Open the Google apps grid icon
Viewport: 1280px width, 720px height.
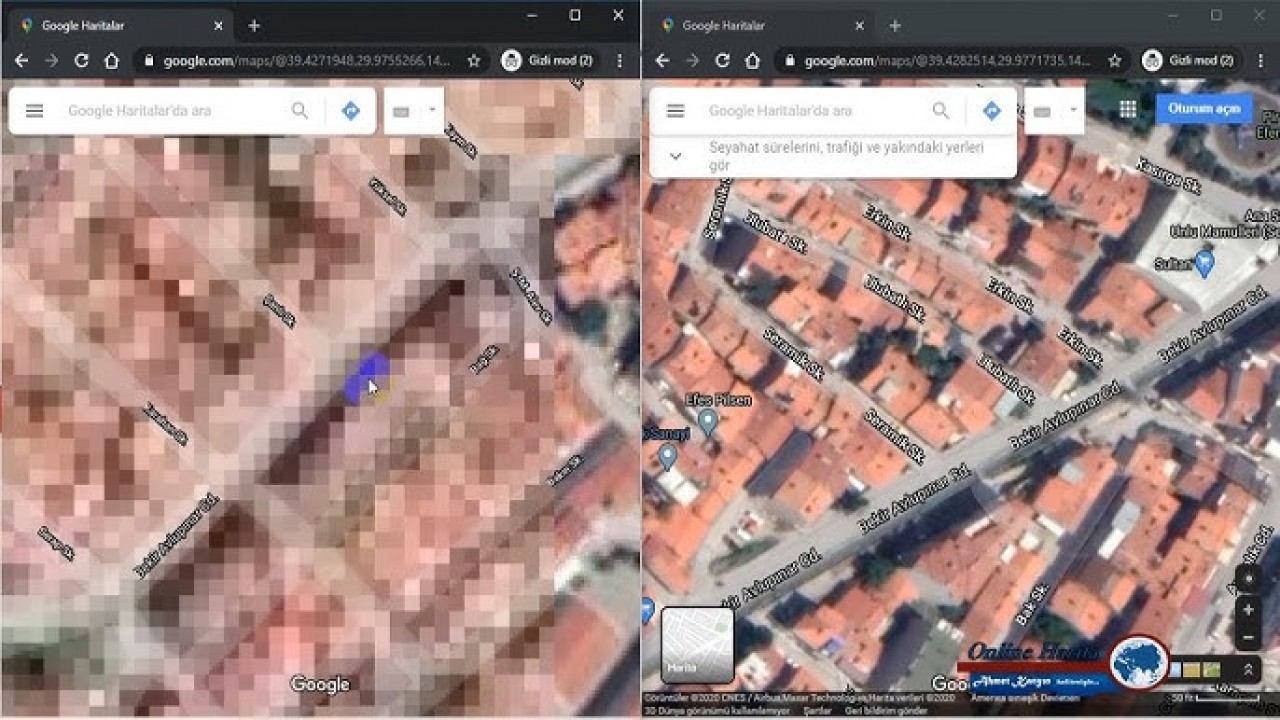[1129, 108]
